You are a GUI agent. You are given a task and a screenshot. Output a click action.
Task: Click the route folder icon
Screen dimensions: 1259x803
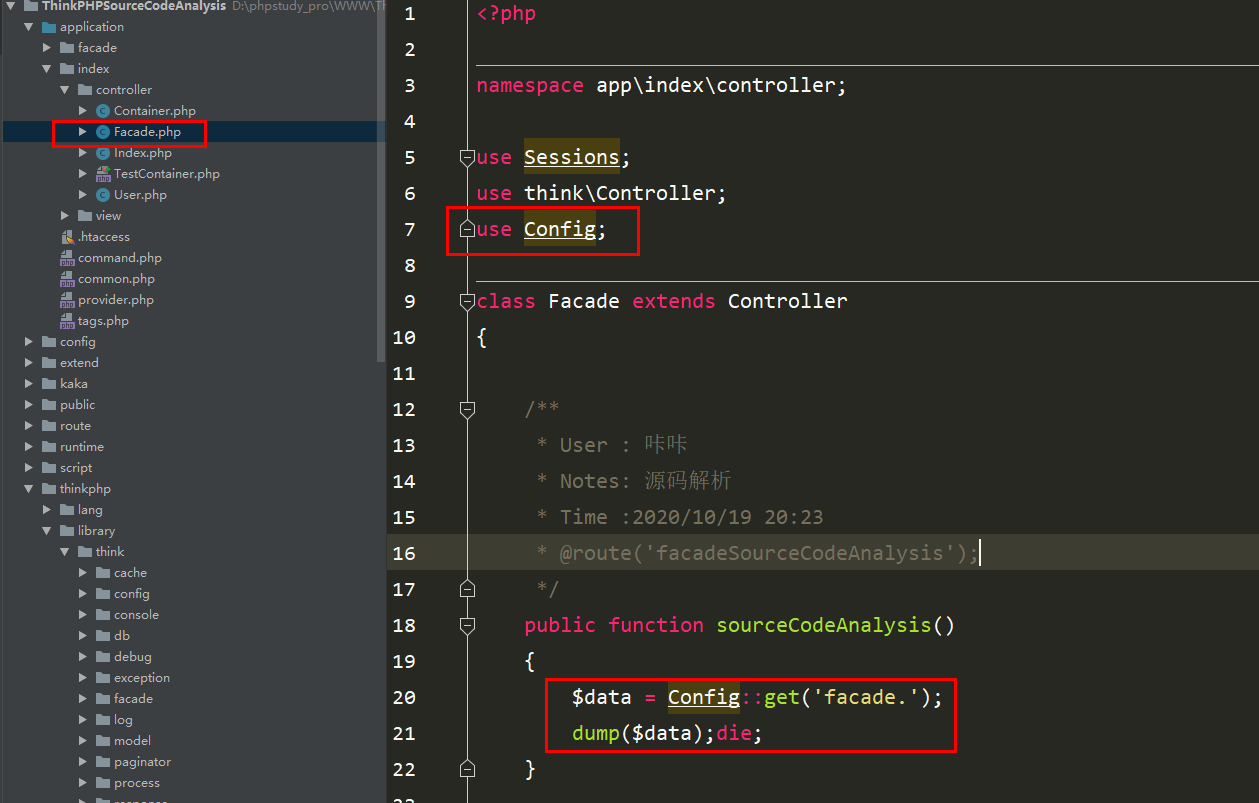pos(49,426)
